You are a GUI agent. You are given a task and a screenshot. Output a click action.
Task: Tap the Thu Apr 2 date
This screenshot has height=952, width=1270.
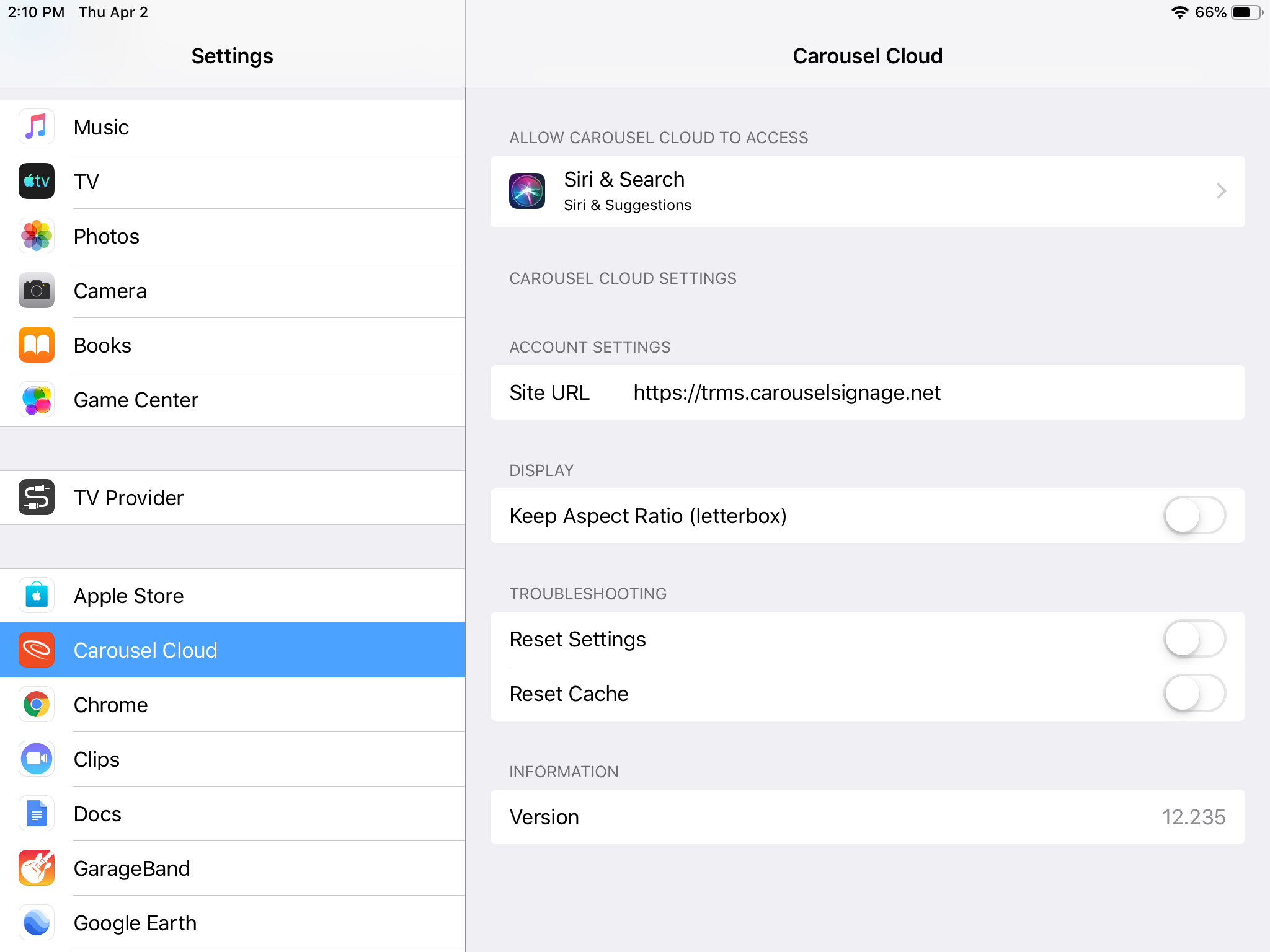[x=113, y=12]
